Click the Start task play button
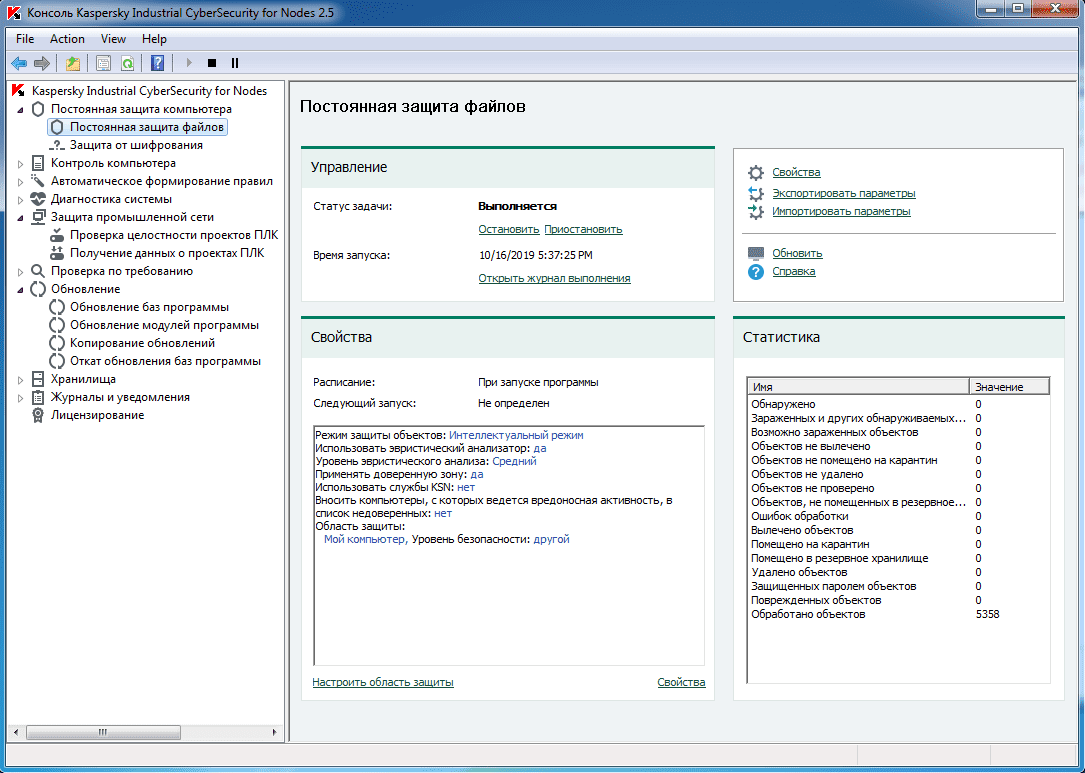This screenshot has width=1085, height=773. pos(189,63)
